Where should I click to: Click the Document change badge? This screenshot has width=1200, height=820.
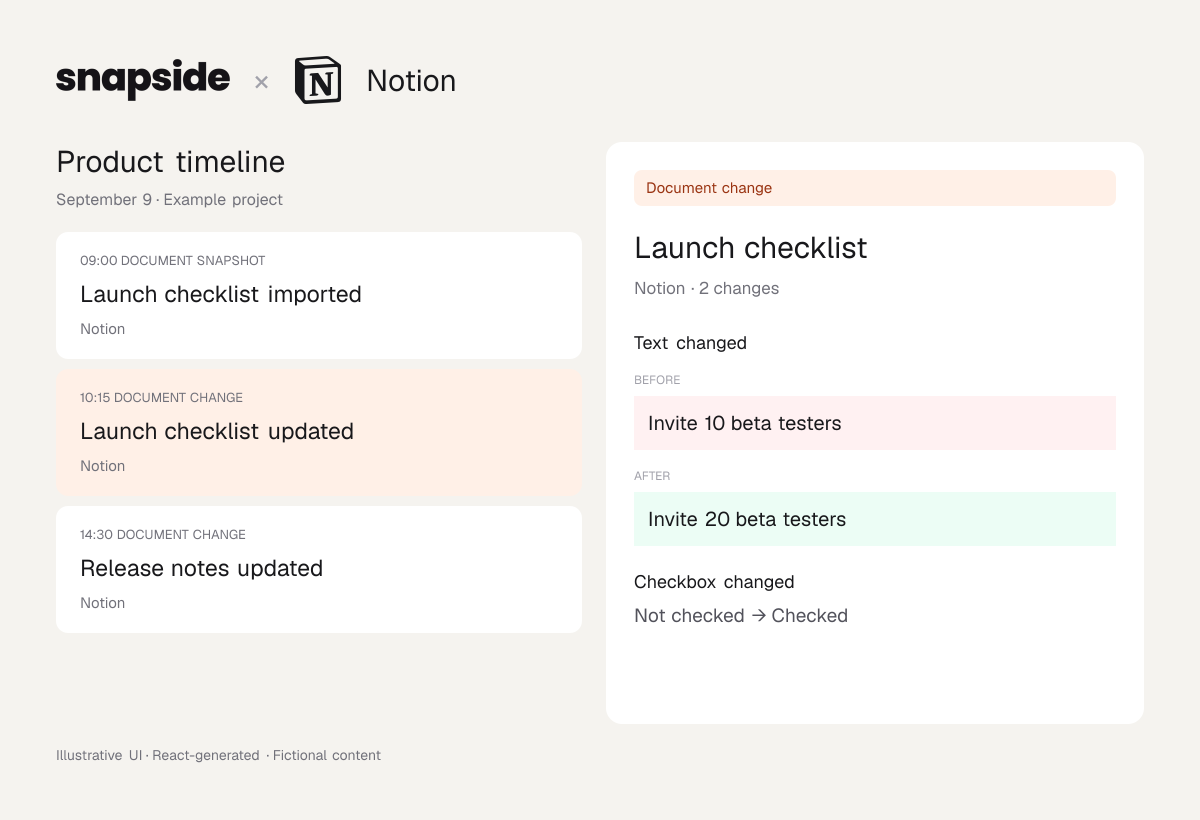click(x=875, y=188)
